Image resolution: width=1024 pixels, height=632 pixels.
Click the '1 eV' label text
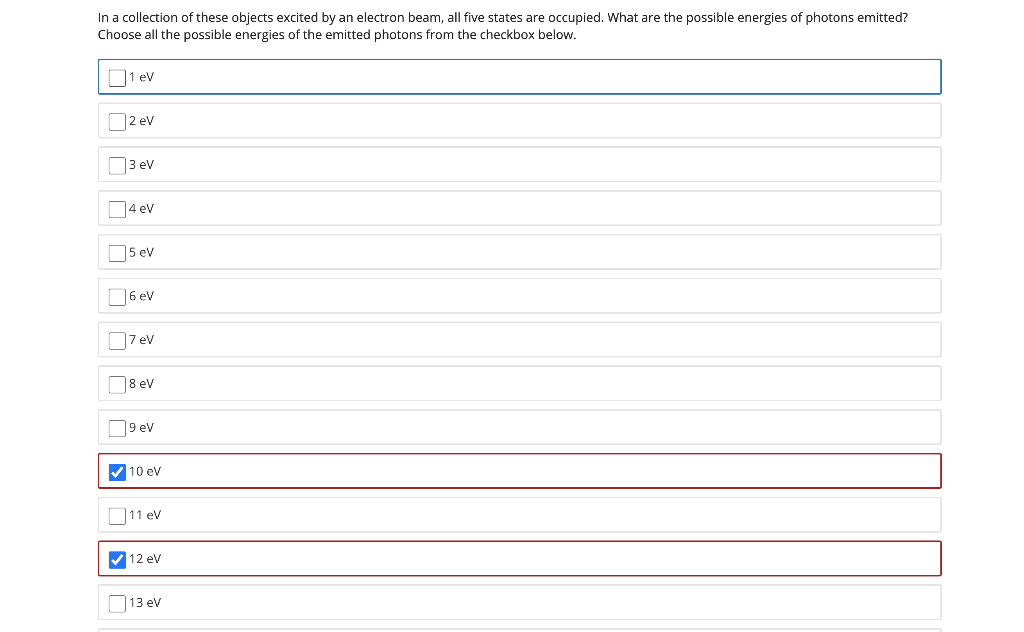(x=141, y=77)
